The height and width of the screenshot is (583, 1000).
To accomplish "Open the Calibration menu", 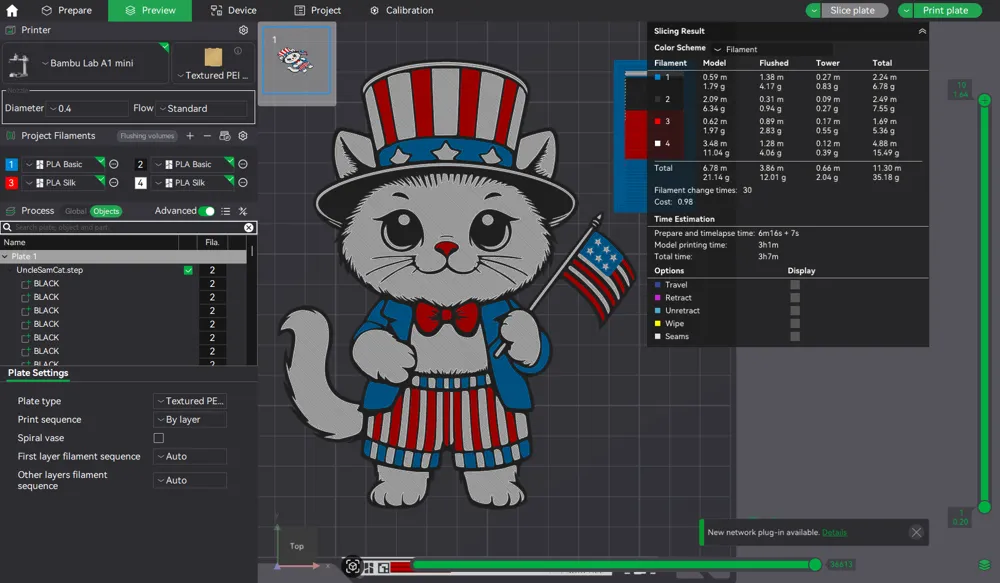I will click(x=401, y=10).
